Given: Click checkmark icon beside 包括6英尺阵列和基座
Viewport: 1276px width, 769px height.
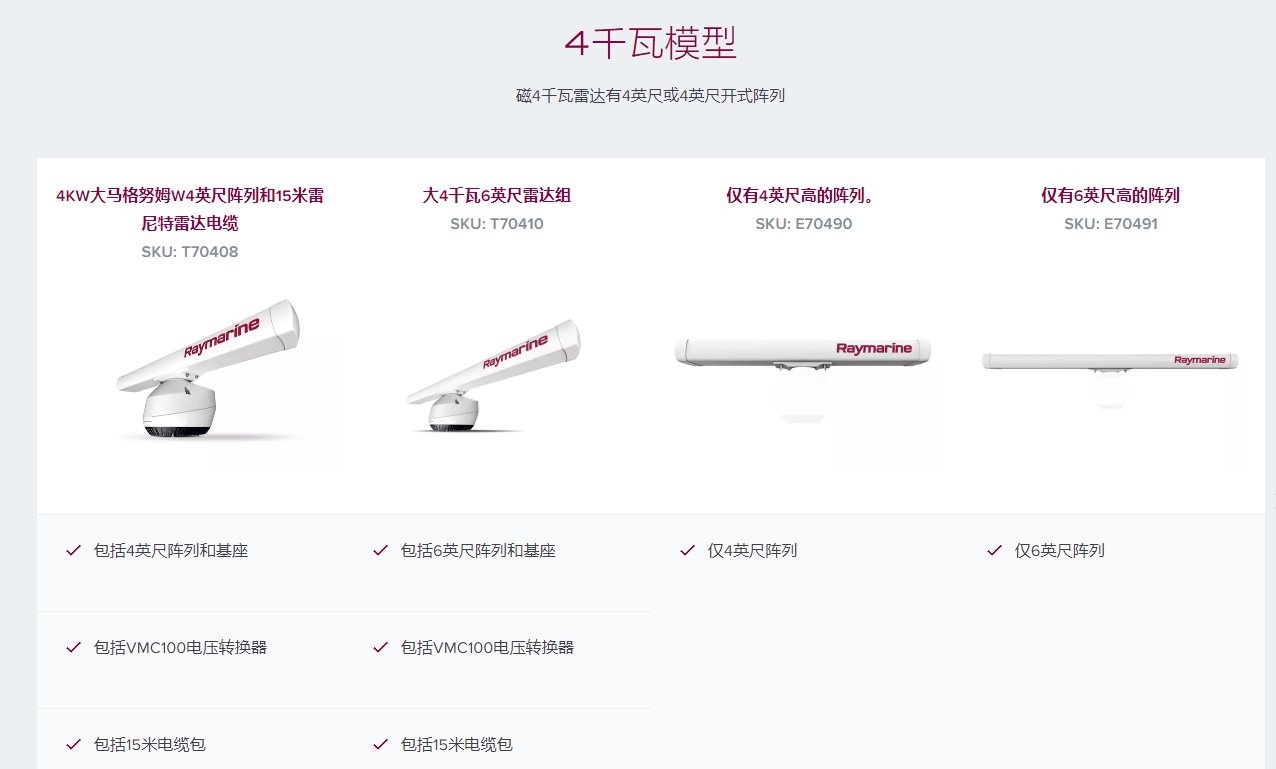Looking at the screenshot, I should pos(380,550).
